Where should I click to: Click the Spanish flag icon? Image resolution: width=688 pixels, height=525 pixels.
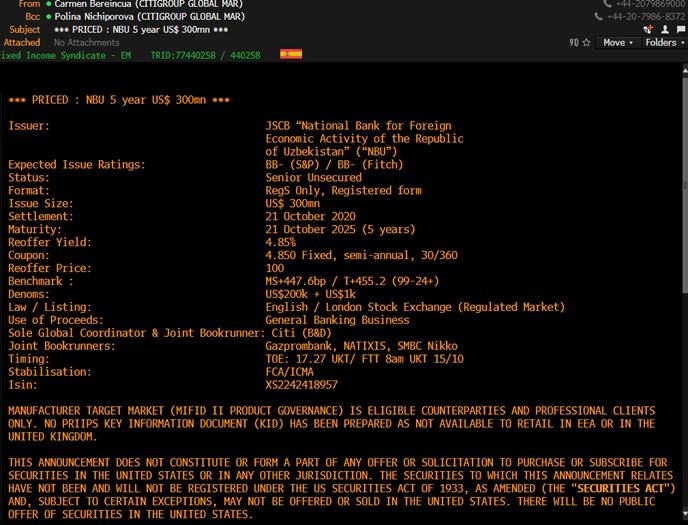tap(291, 55)
